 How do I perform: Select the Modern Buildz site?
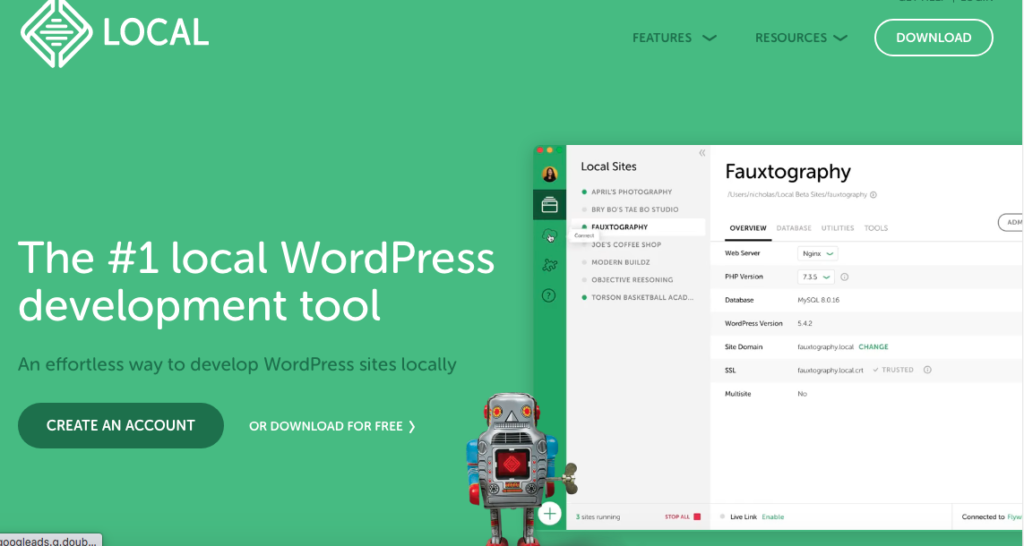click(620, 263)
